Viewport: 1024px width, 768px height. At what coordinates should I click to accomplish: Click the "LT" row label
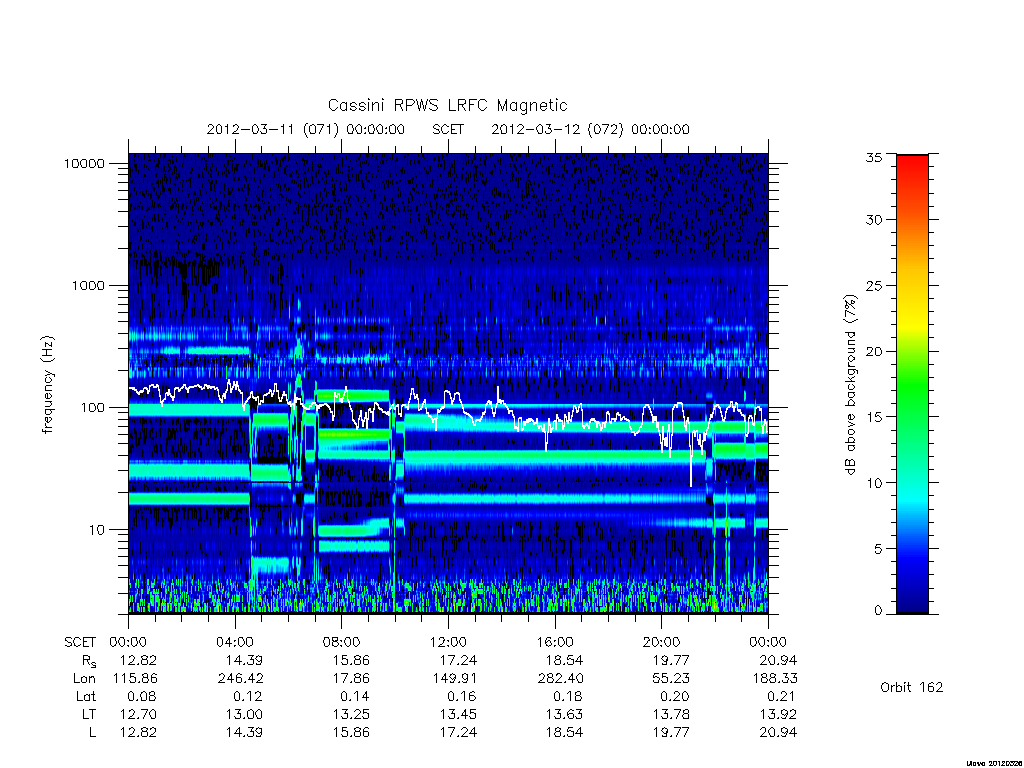tap(89, 714)
